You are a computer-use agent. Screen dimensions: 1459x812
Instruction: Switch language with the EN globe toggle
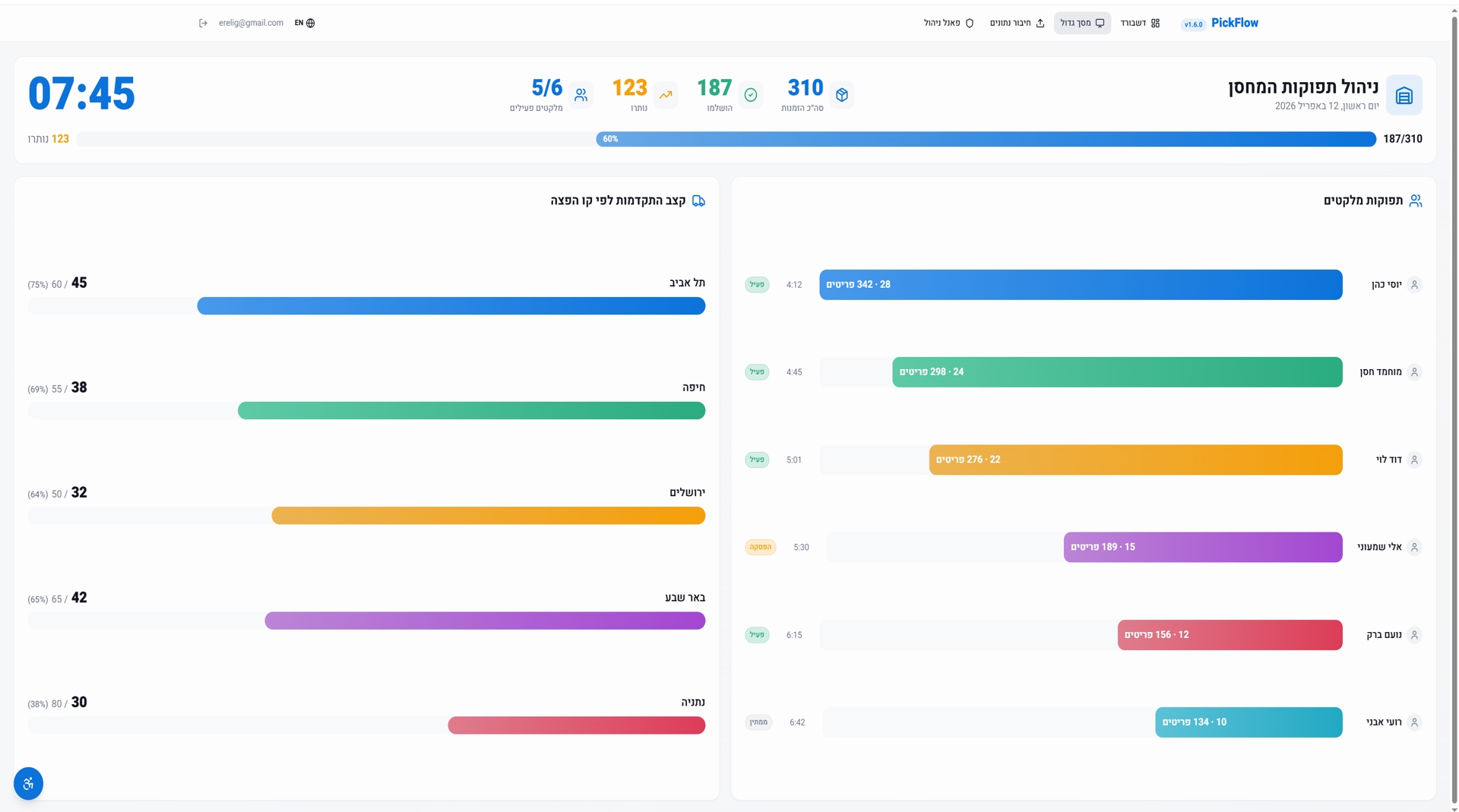305,23
